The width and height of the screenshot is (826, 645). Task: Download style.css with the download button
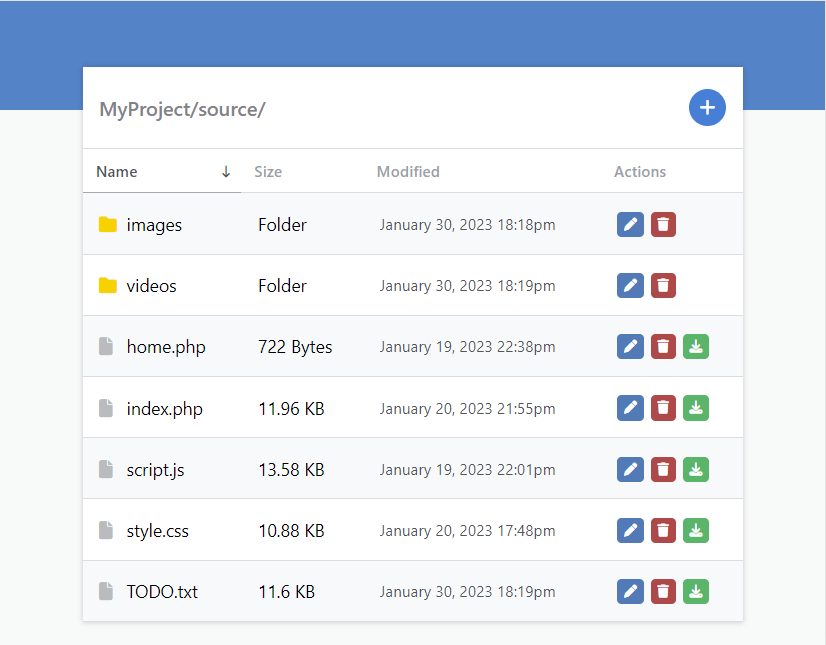[696, 530]
